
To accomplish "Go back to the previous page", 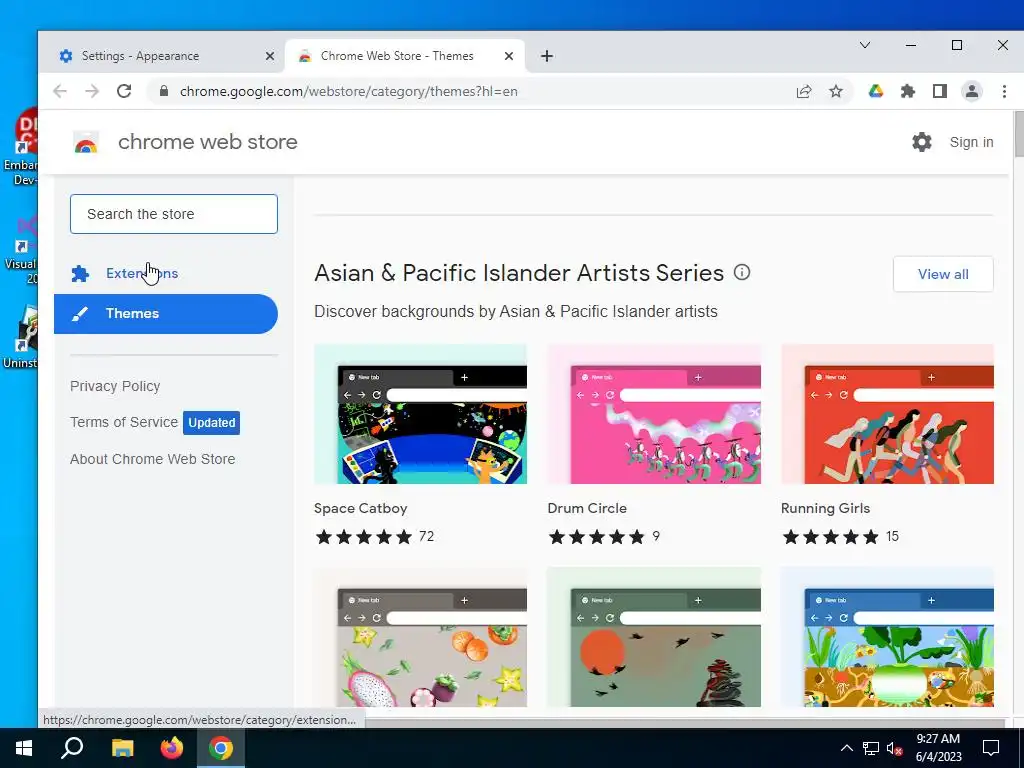I will point(60,91).
